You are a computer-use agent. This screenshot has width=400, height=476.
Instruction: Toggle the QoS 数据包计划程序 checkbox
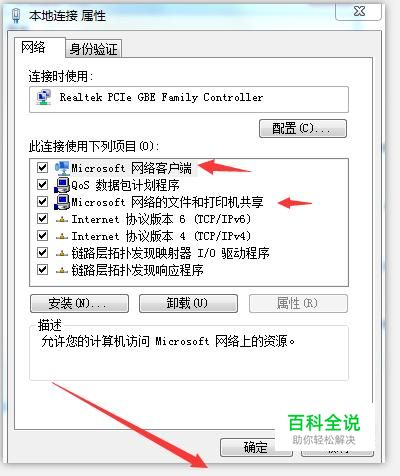[x=42, y=184]
